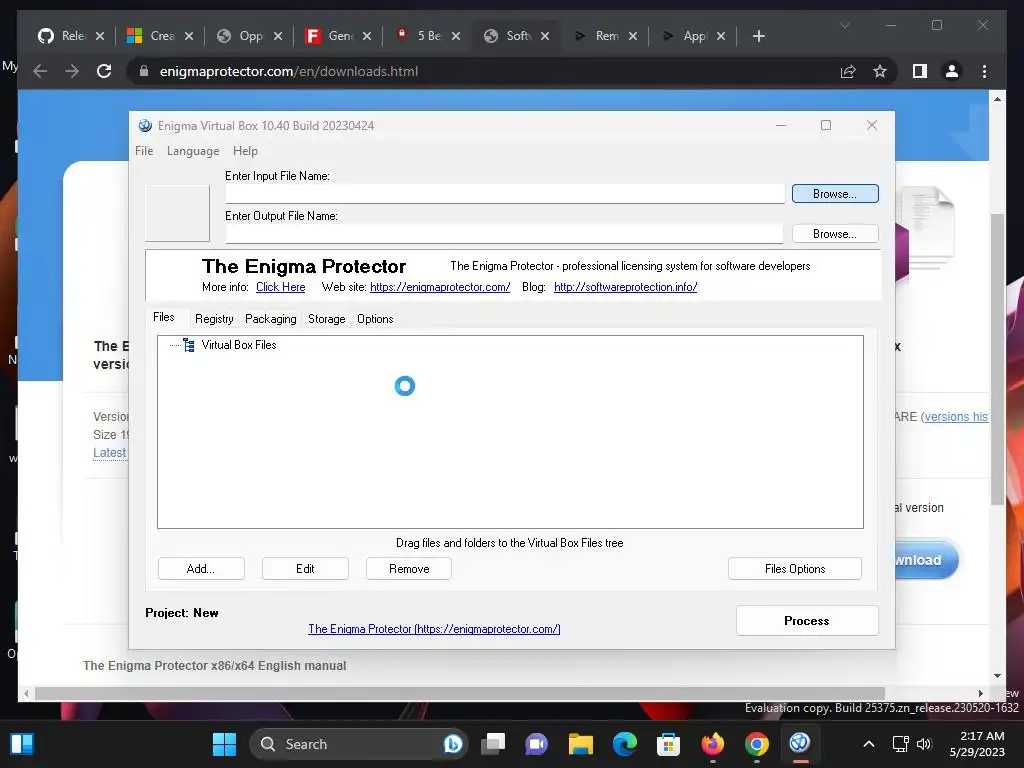Viewport: 1024px width, 768px height.
Task: Switch to the Packaging tab
Action: tap(270, 319)
